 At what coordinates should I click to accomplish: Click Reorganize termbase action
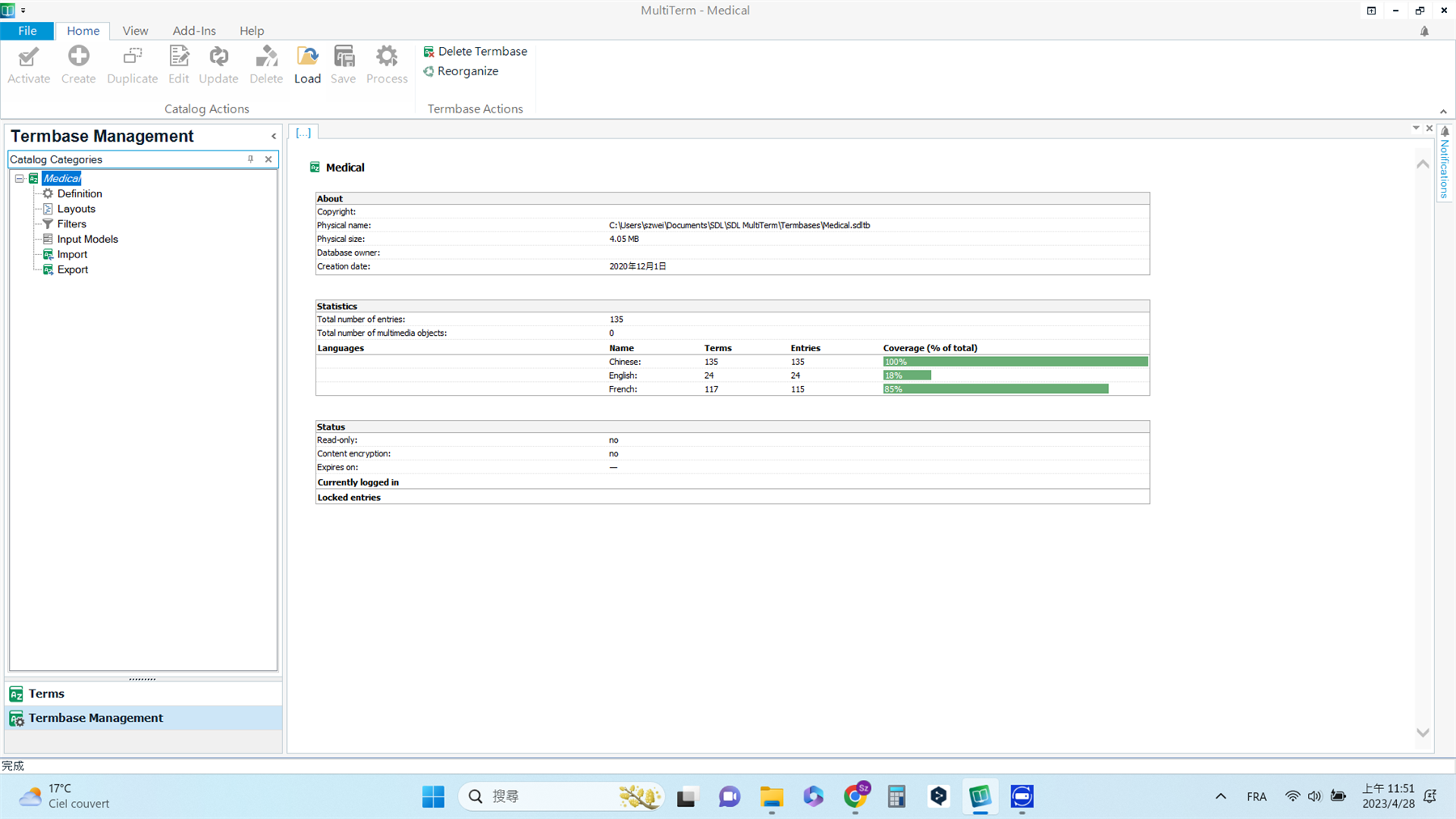click(x=460, y=71)
